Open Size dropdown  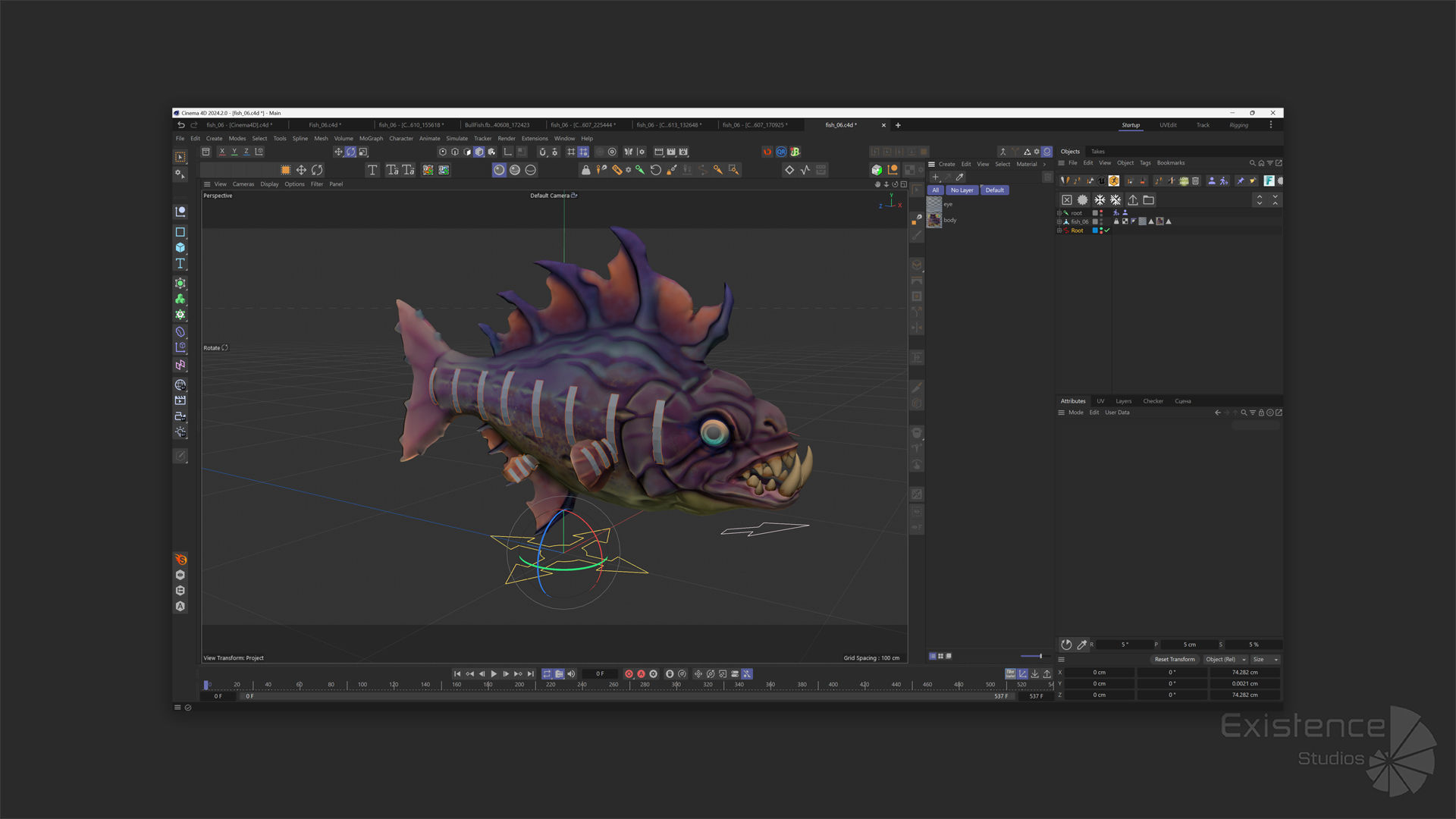pos(1265,660)
